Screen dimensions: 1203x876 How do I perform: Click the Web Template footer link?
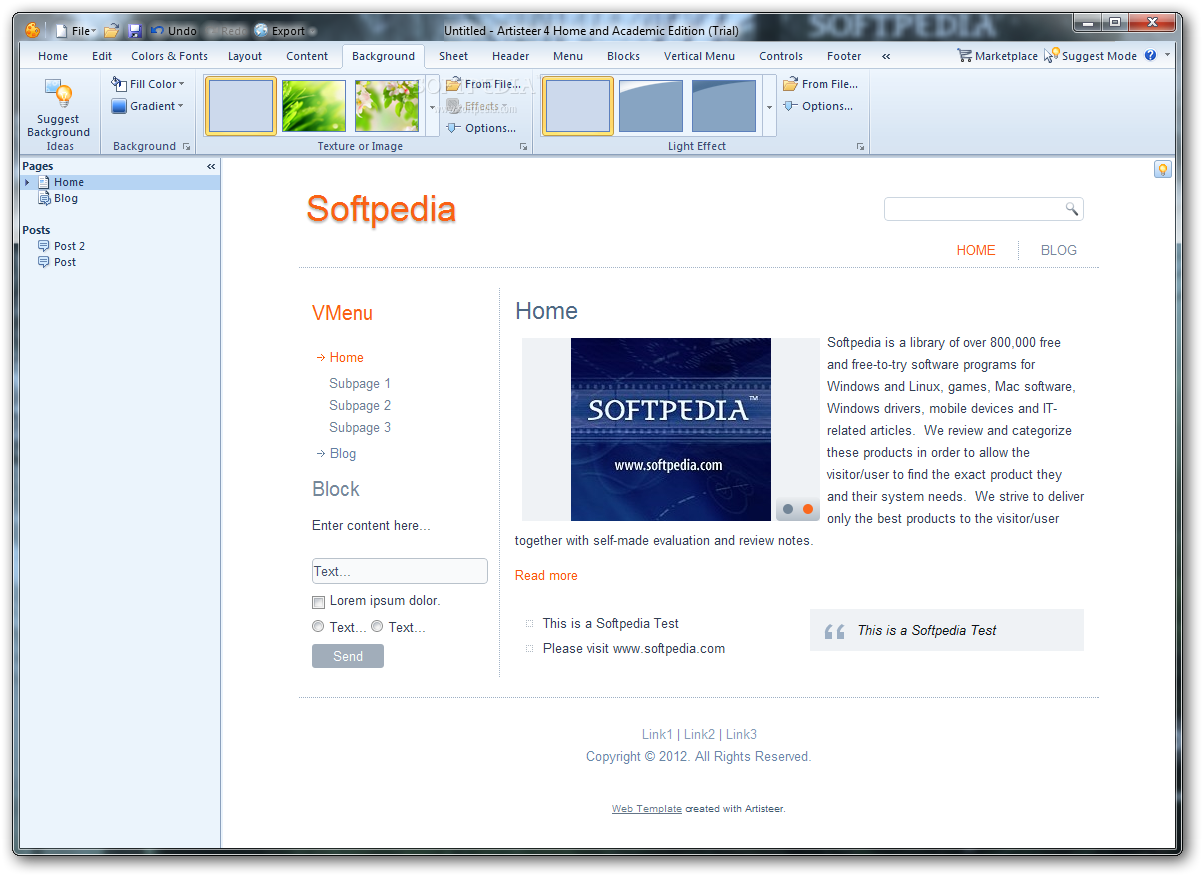(647, 809)
